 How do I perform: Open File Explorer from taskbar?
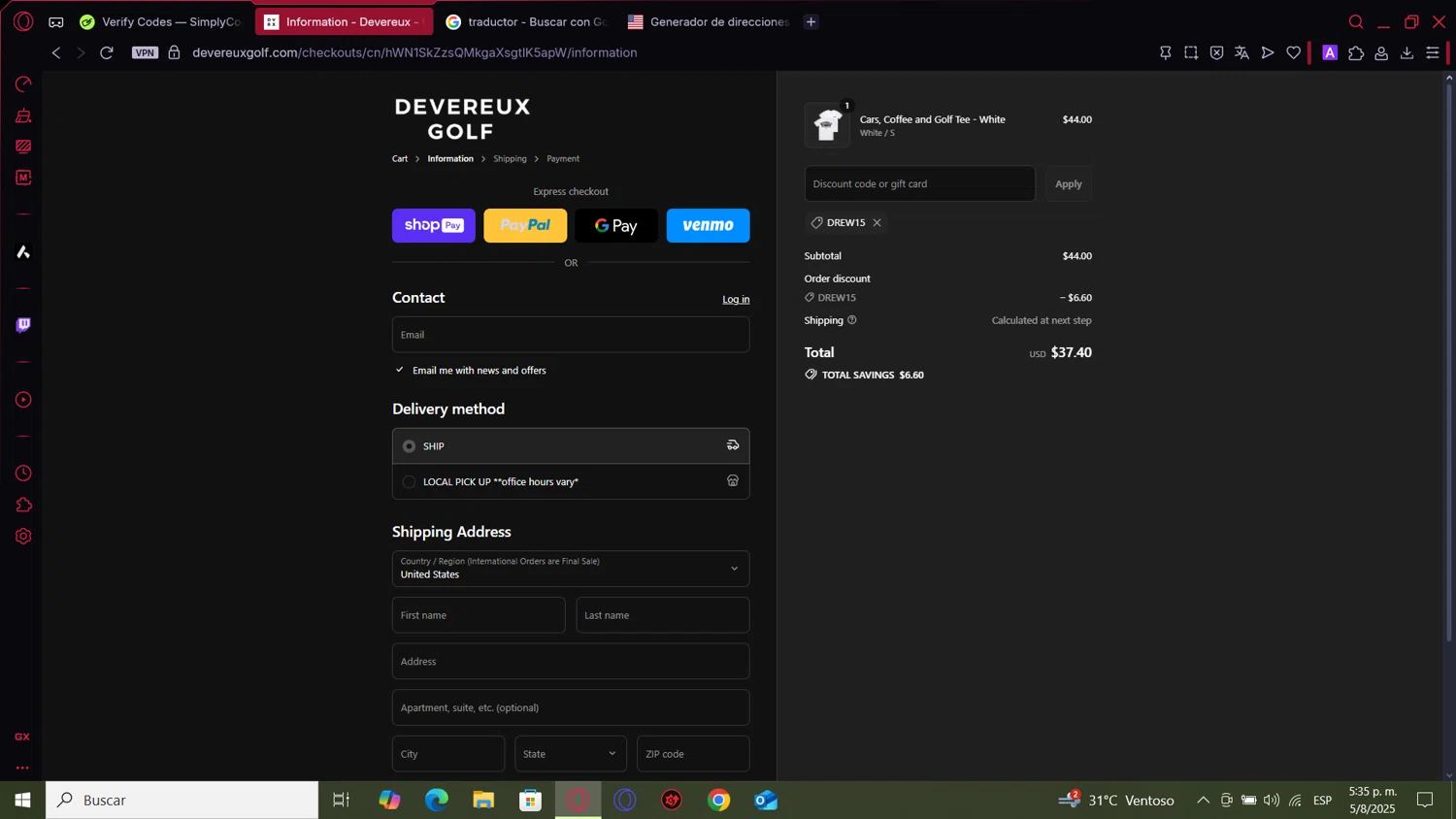483,800
